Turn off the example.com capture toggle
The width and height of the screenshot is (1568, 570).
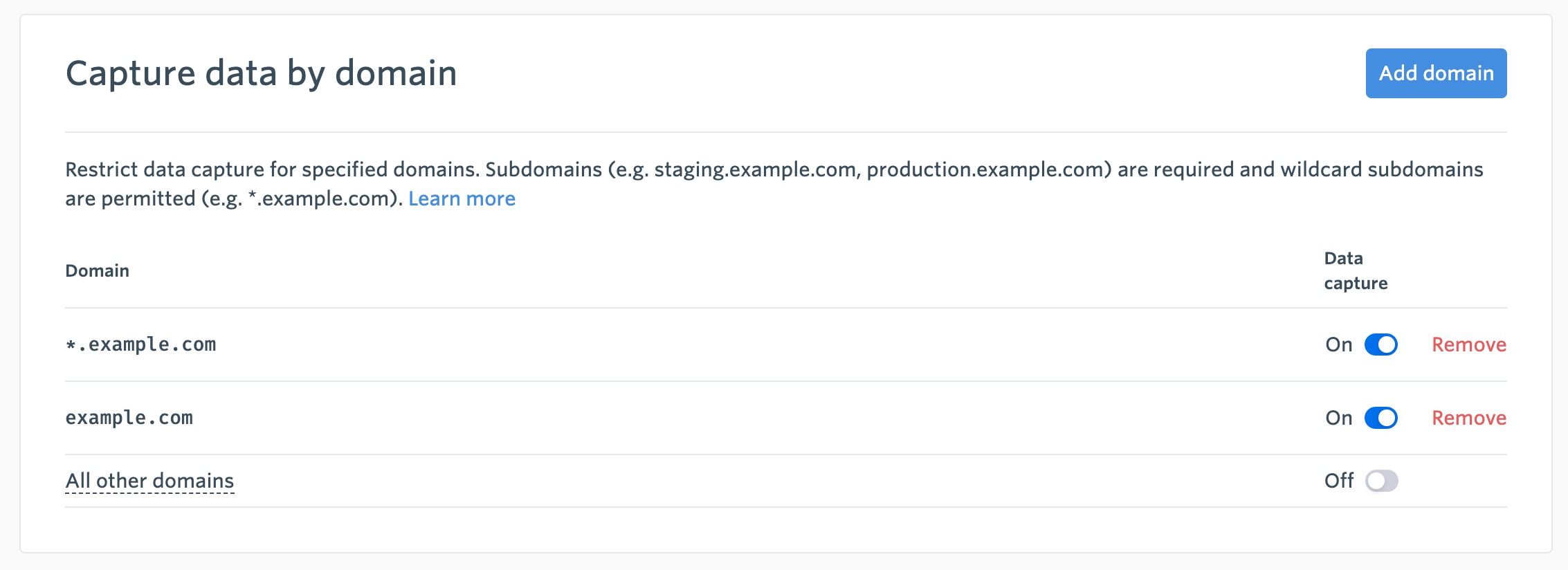(1380, 418)
